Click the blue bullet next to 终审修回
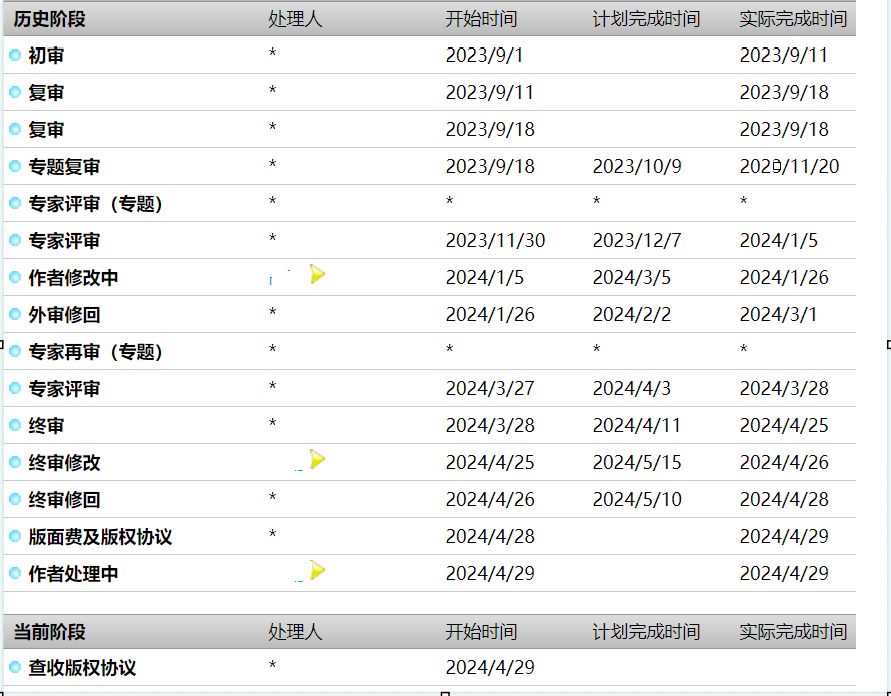The height and width of the screenshot is (696, 891). pos(15,500)
